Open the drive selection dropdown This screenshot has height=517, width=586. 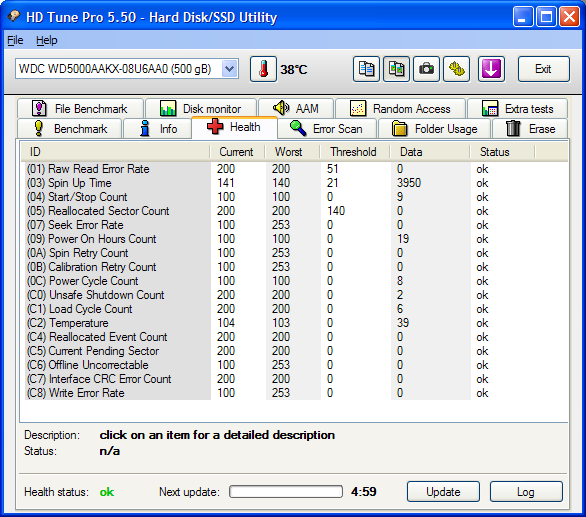pos(229,69)
